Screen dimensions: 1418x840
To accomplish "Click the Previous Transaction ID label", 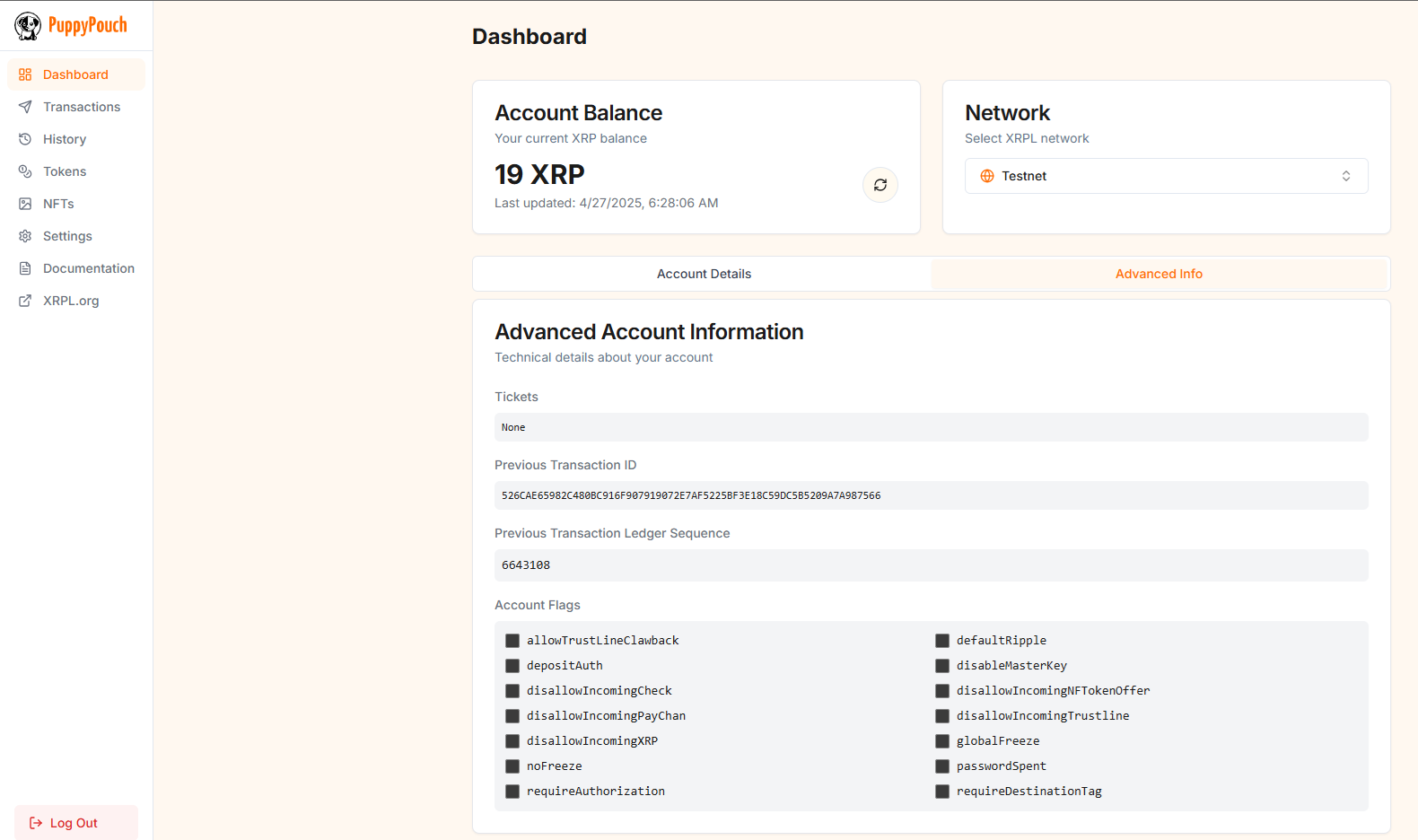I will pyautogui.click(x=565, y=465).
